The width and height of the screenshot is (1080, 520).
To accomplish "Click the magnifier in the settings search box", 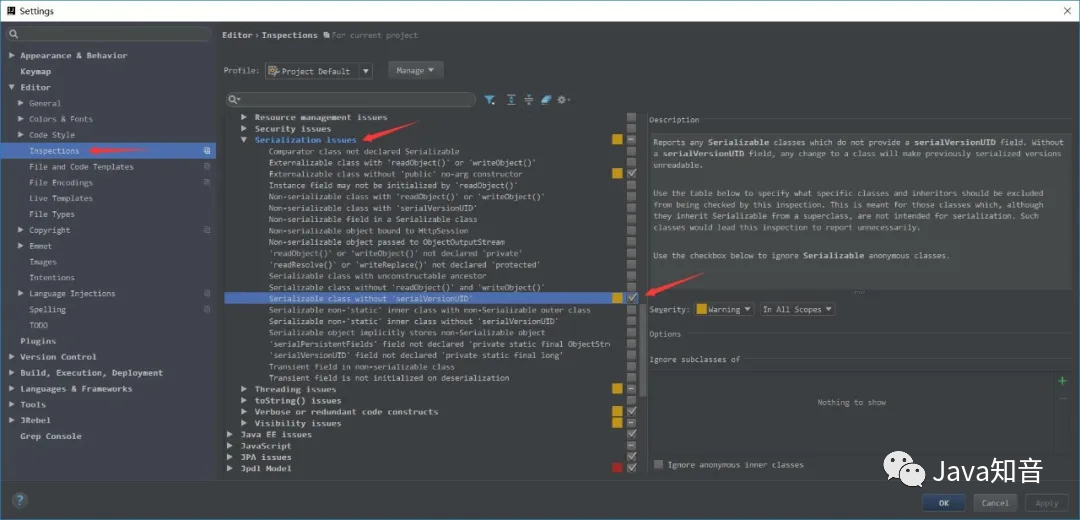I will pyautogui.click(x=14, y=34).
